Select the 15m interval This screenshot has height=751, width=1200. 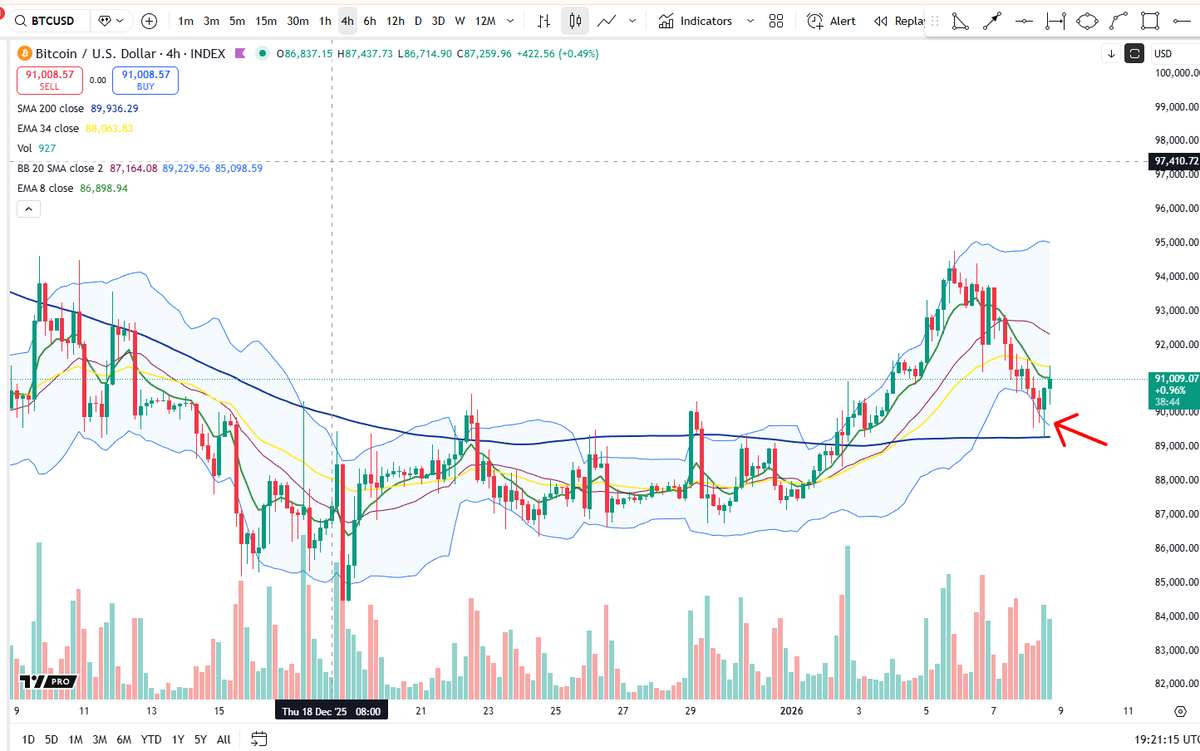coord(266,20)
